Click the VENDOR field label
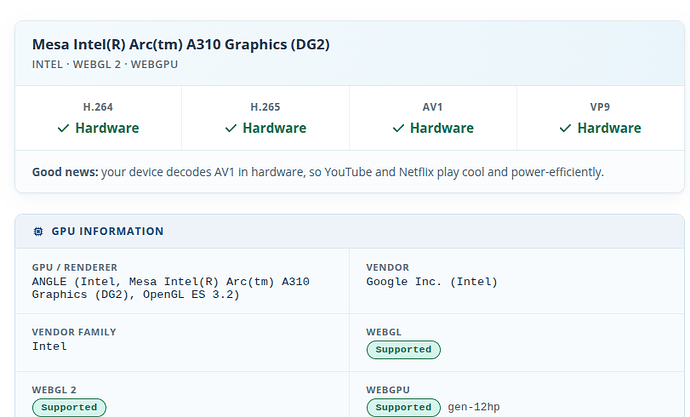 click(388, 267)
